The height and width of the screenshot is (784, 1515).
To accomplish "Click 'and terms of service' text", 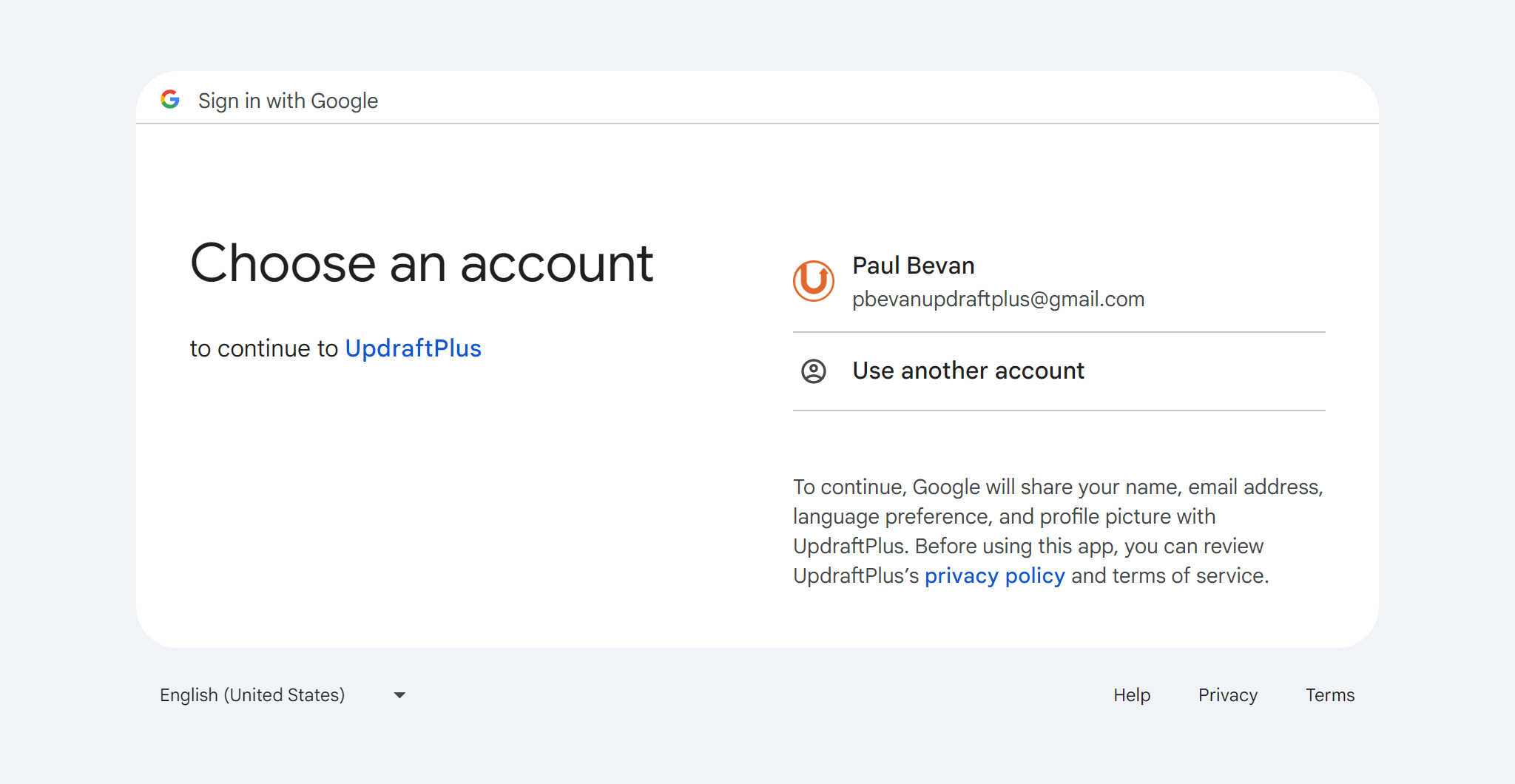I will pos(1169,575).
